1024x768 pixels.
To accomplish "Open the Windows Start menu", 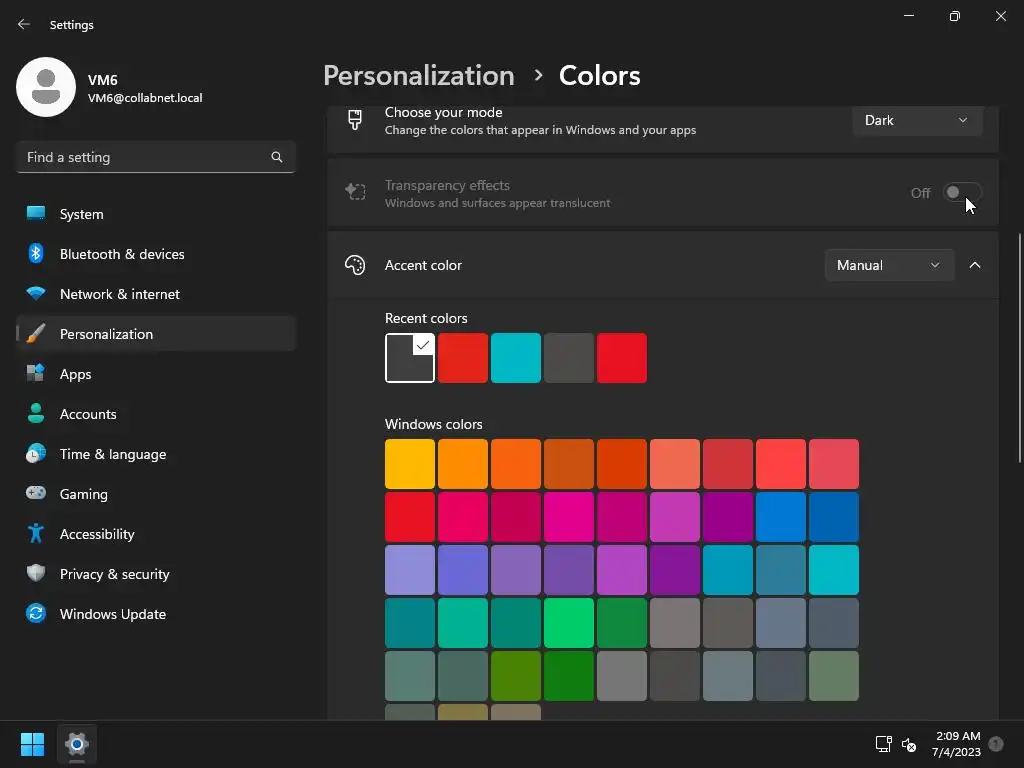I will pos(32,744).
